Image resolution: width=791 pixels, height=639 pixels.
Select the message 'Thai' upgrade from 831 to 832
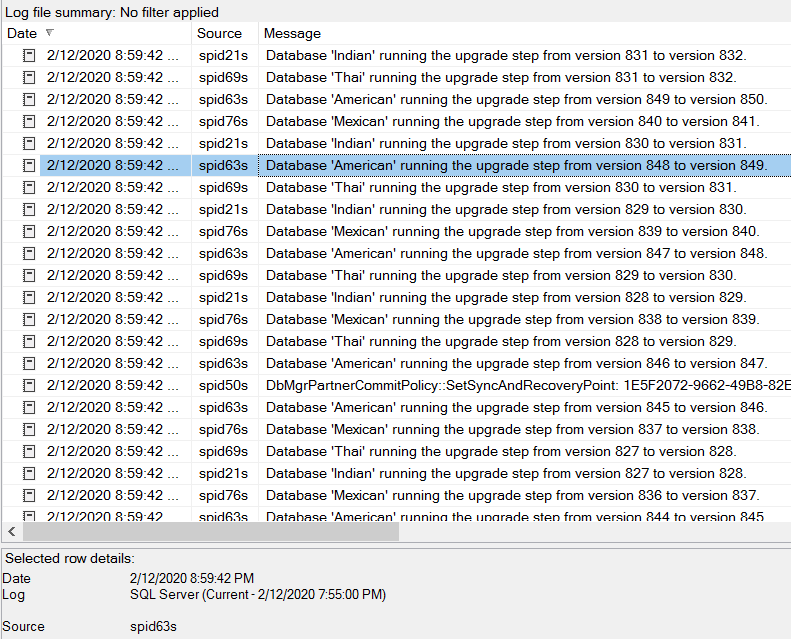500,77
